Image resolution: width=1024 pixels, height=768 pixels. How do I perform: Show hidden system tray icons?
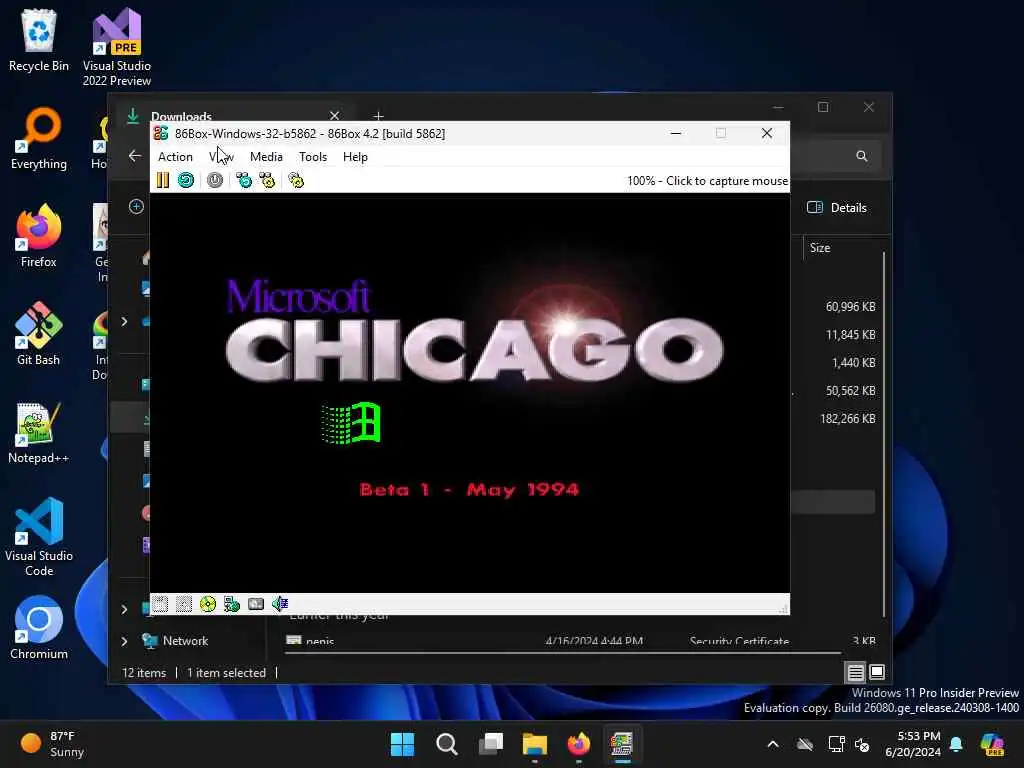[x=773, y=744]
